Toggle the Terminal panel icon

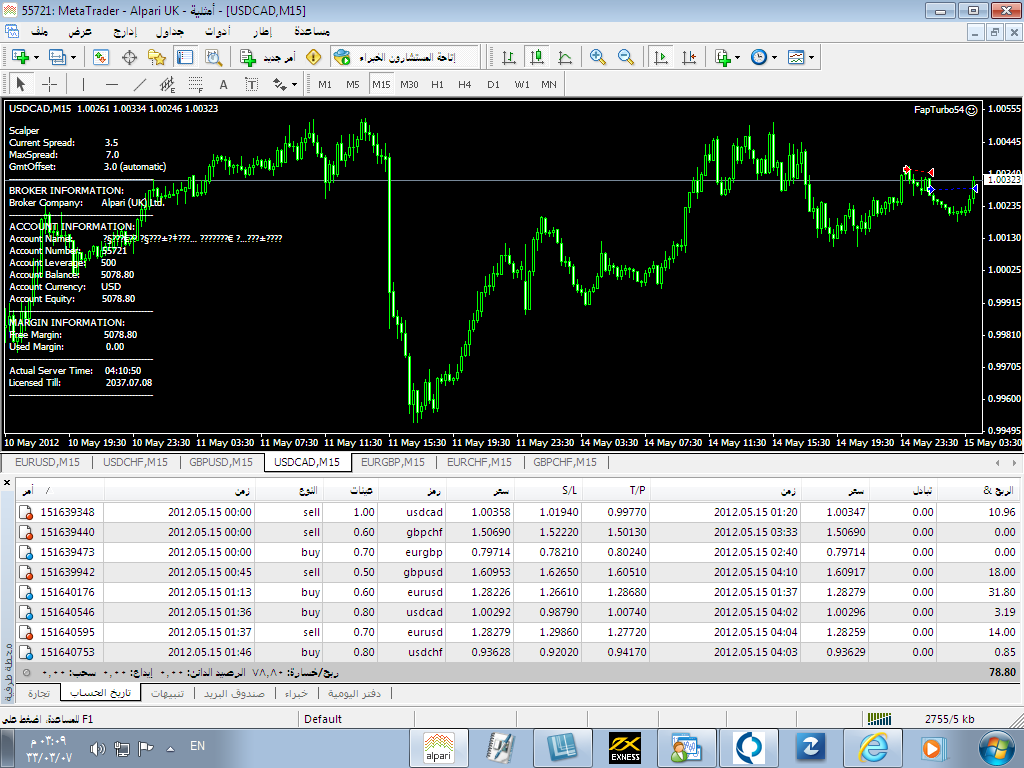tap(185, 57)
